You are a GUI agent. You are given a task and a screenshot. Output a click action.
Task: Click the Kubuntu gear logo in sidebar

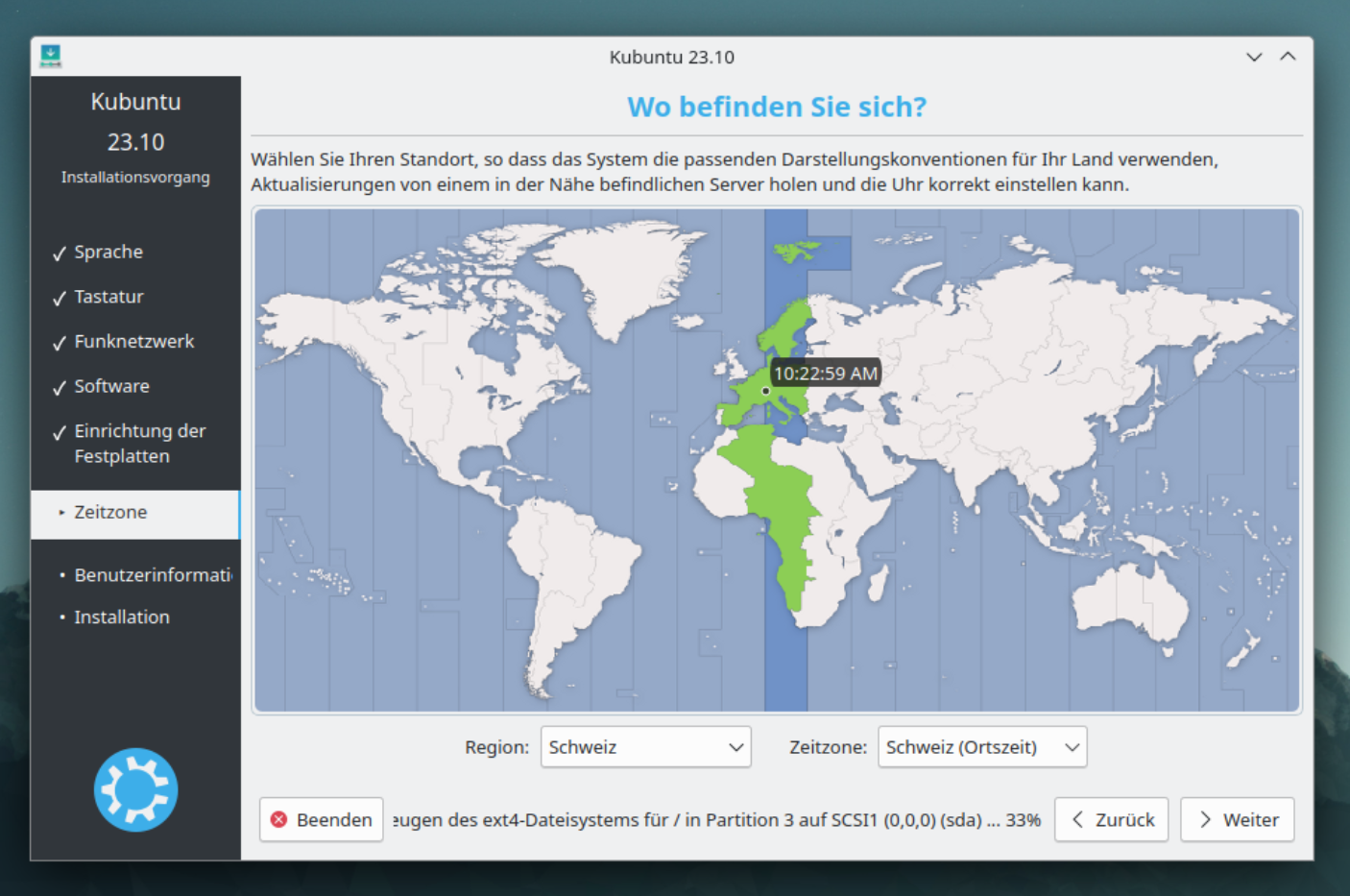[135, 789]
